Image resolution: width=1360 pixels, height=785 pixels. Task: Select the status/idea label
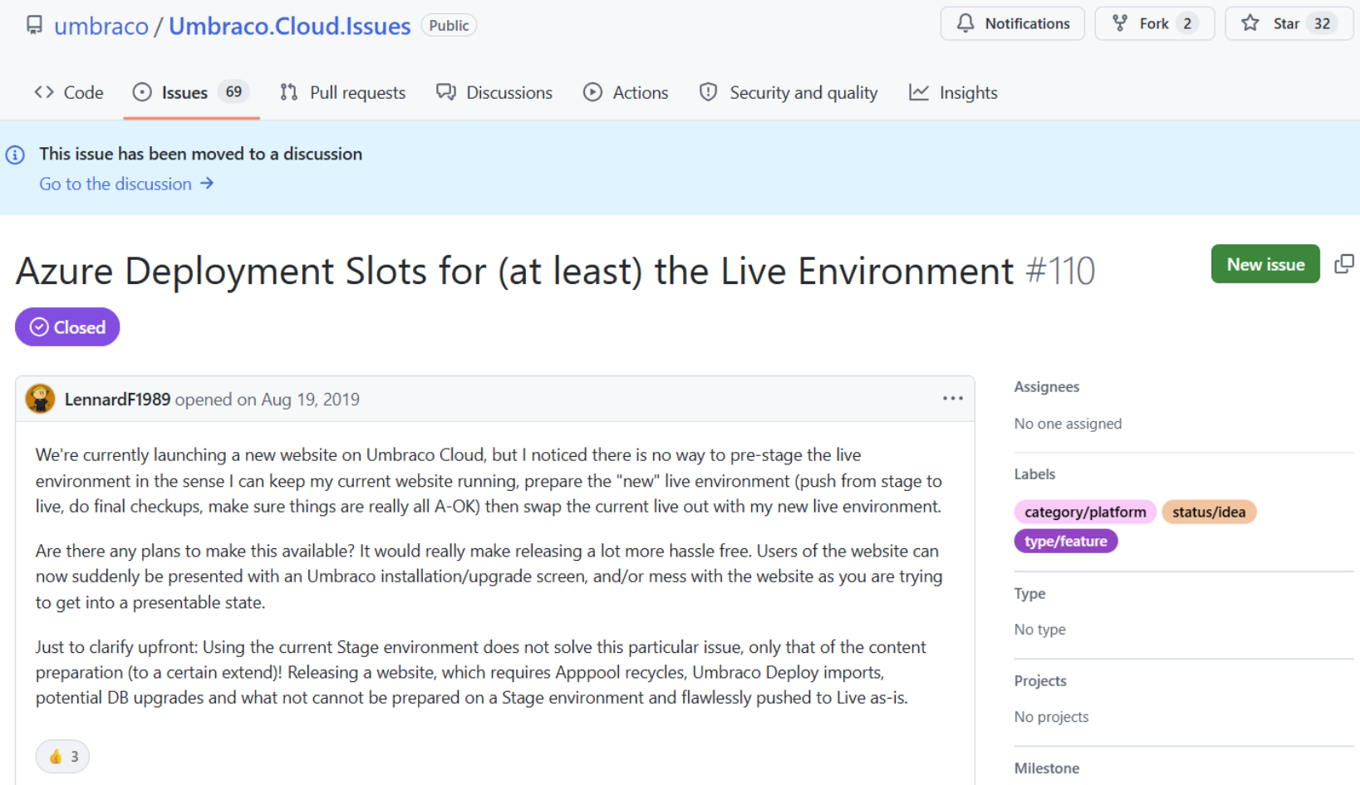click(1209, 512)
